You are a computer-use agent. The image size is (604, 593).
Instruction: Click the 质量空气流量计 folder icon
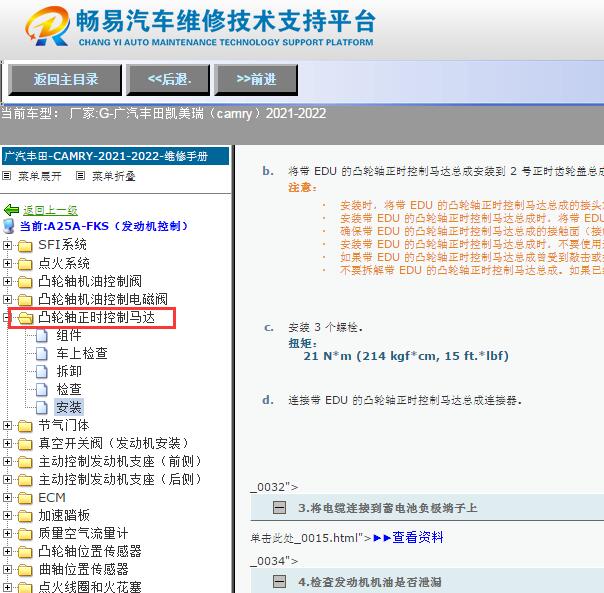coord(25,534)
